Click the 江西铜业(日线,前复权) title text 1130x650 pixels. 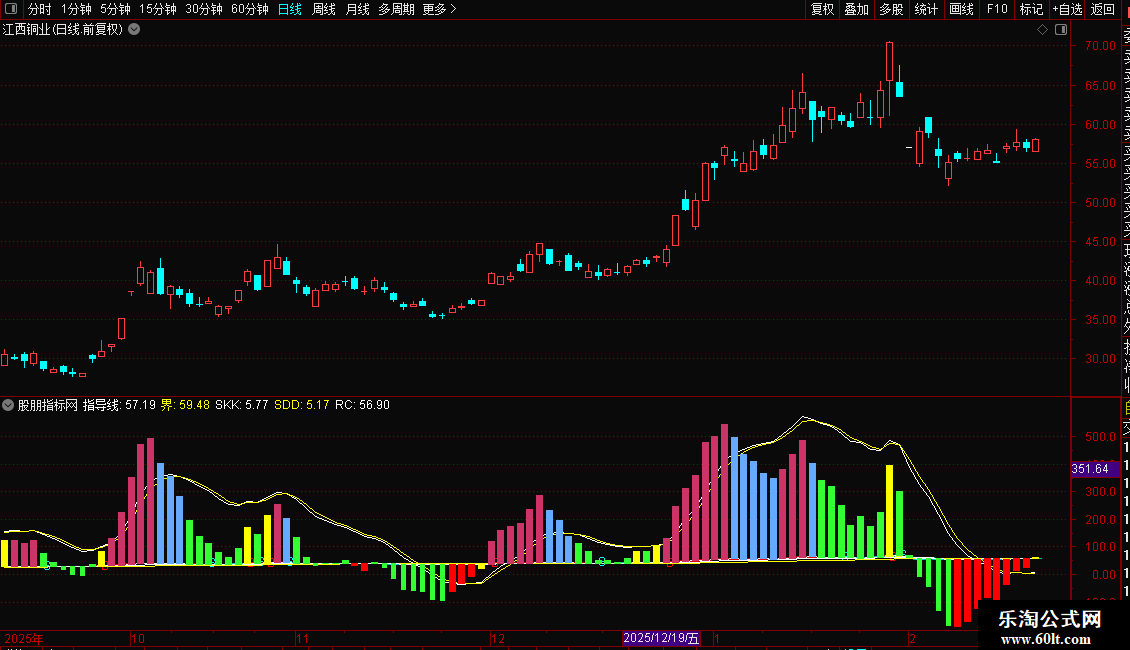tap(63, 30)
